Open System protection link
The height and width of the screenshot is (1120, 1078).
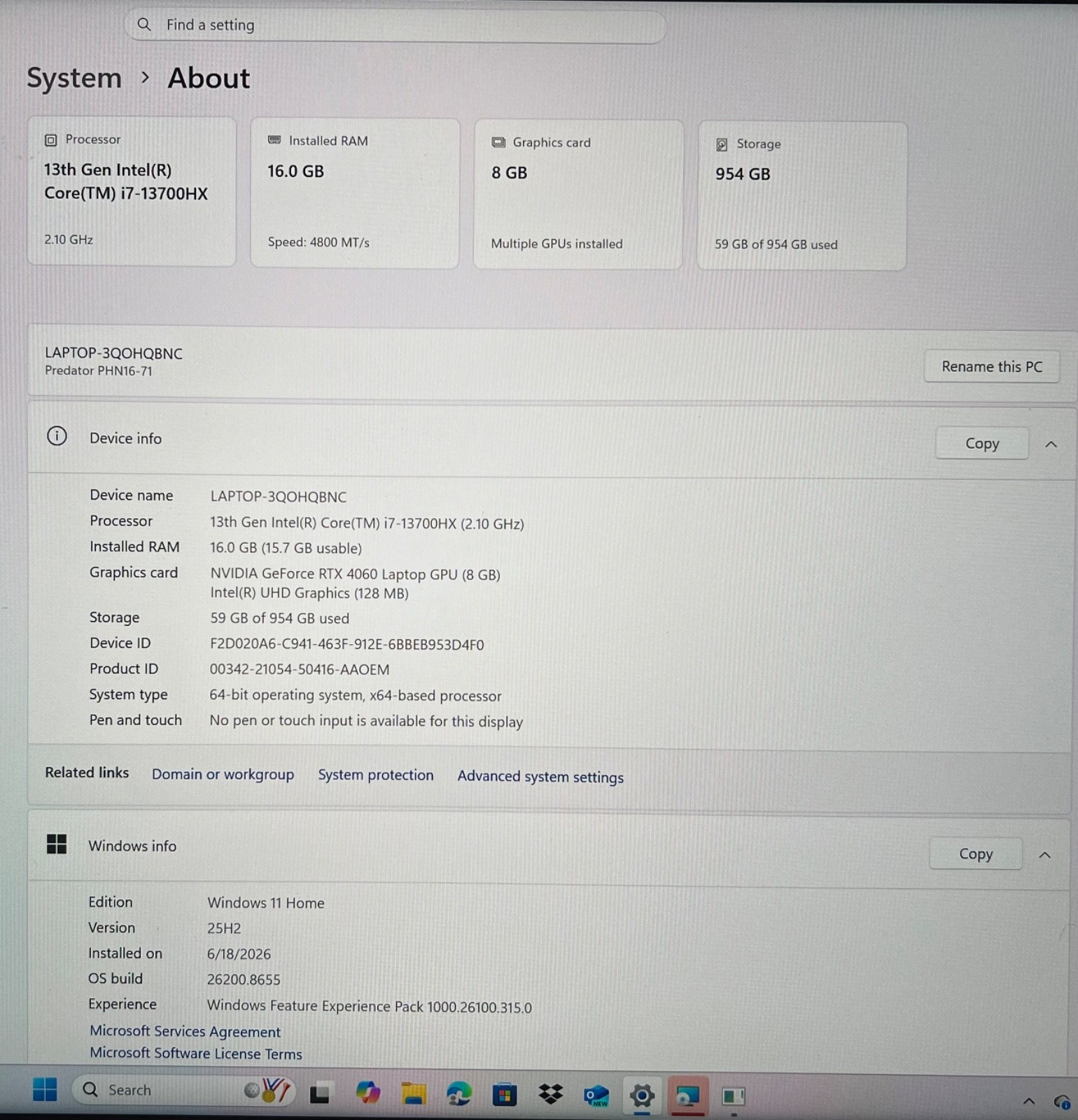coord(376,775)
